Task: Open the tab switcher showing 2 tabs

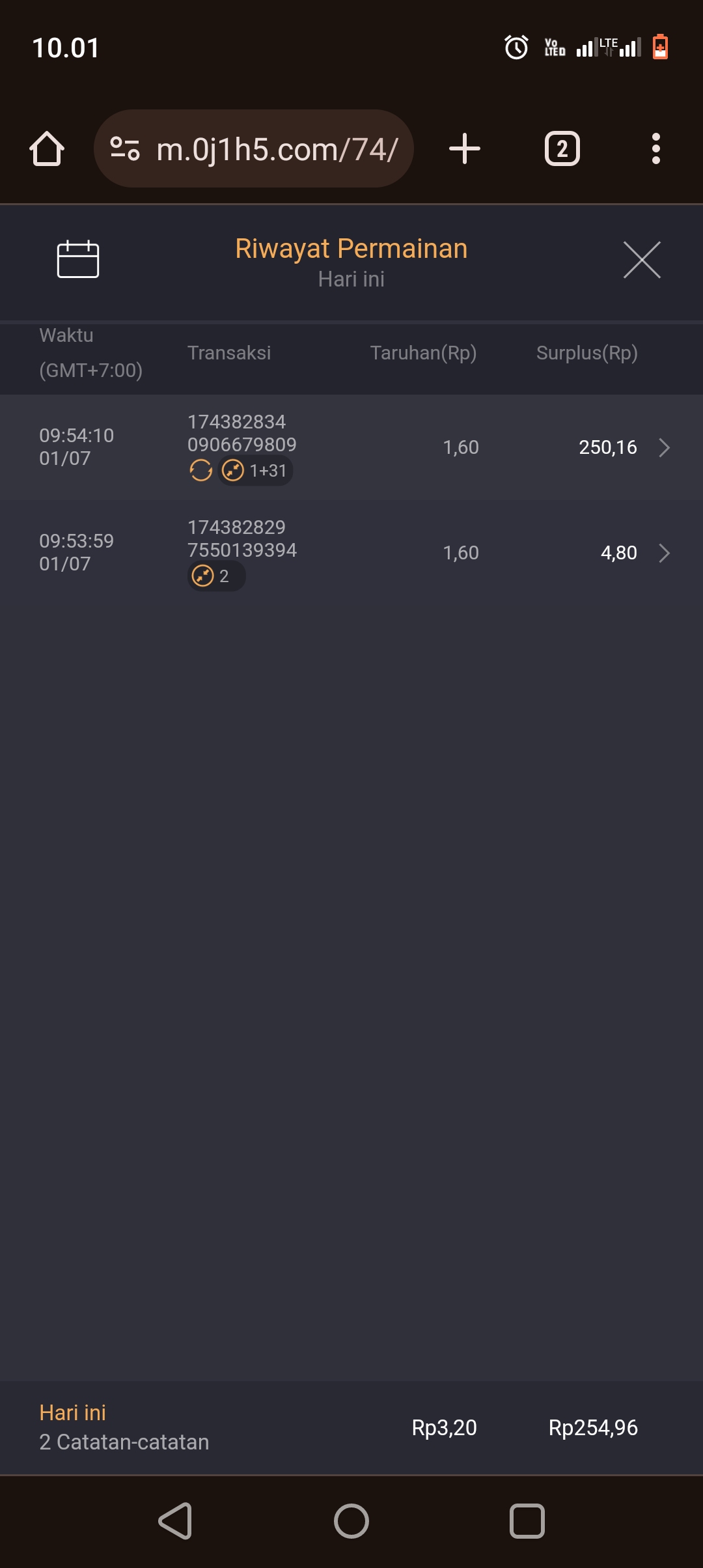Action: (562, 149)
